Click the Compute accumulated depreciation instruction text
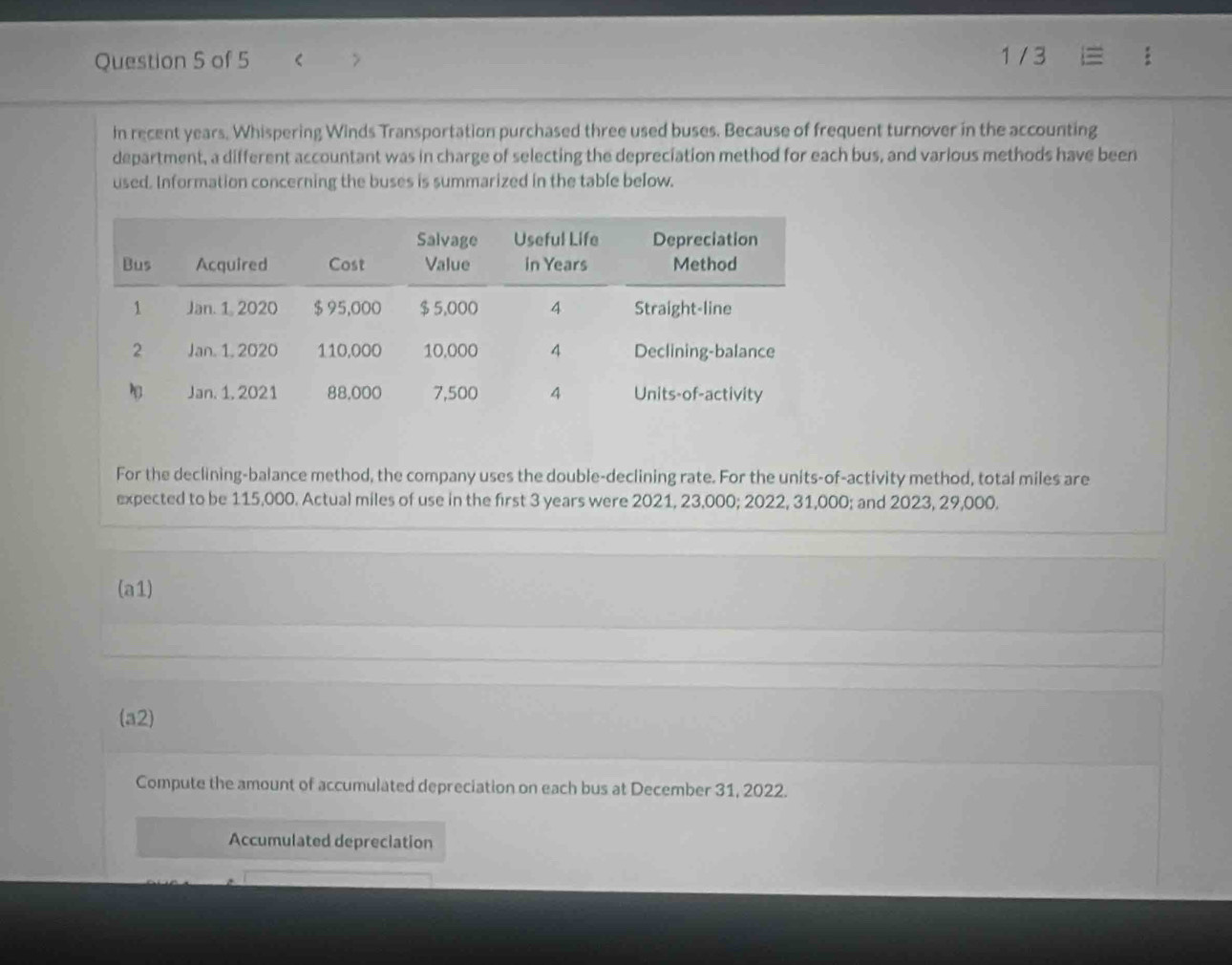 pos(461,786)
